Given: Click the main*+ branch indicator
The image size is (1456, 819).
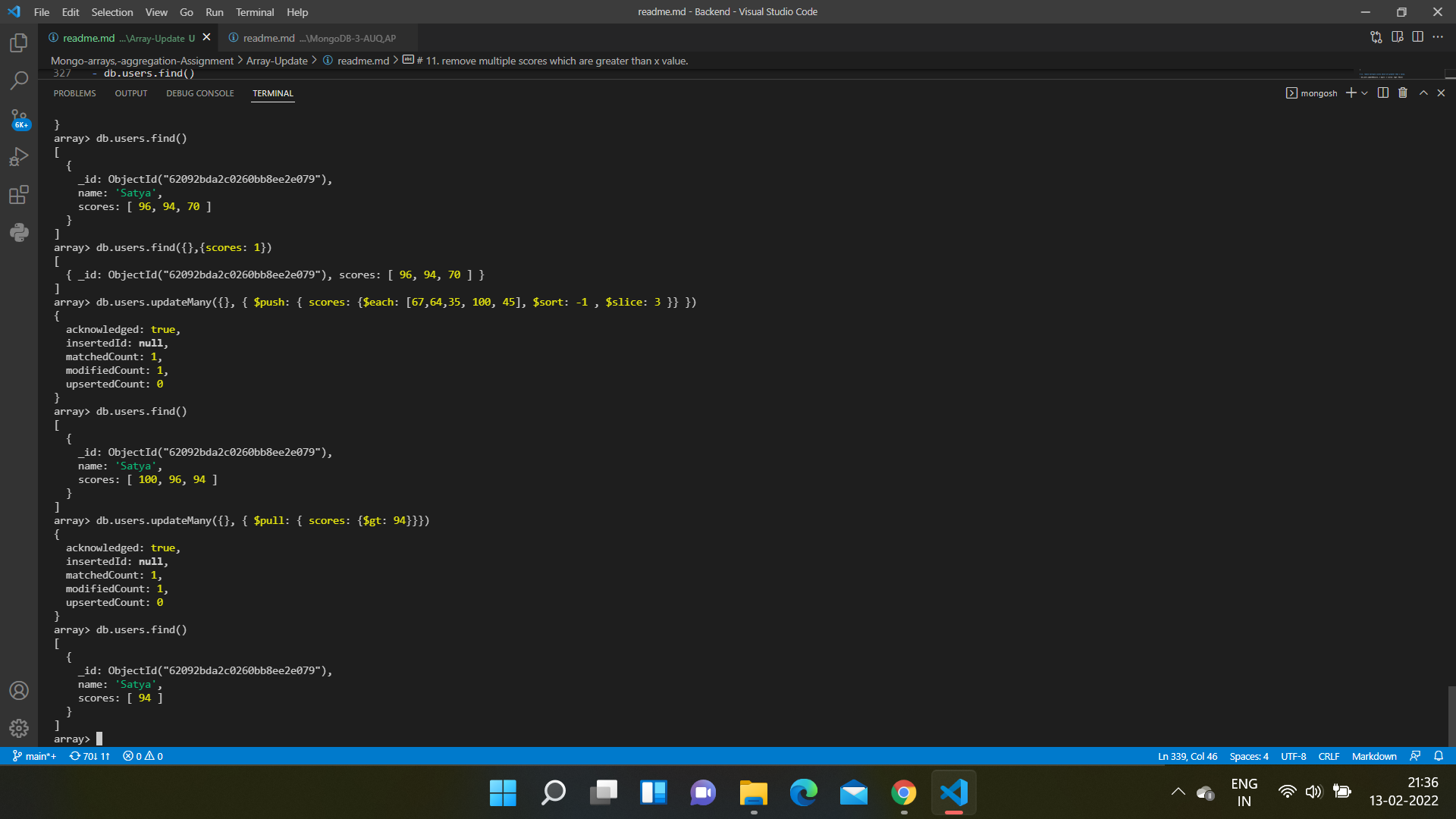Looking at the screenshot, I should pos(33,756).
